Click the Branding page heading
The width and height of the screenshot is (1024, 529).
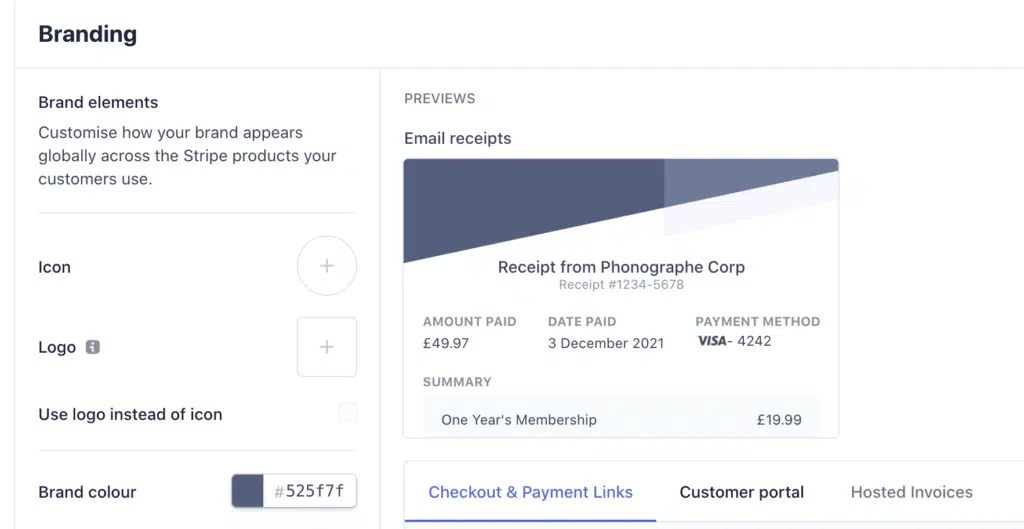(x=88, y=34)
